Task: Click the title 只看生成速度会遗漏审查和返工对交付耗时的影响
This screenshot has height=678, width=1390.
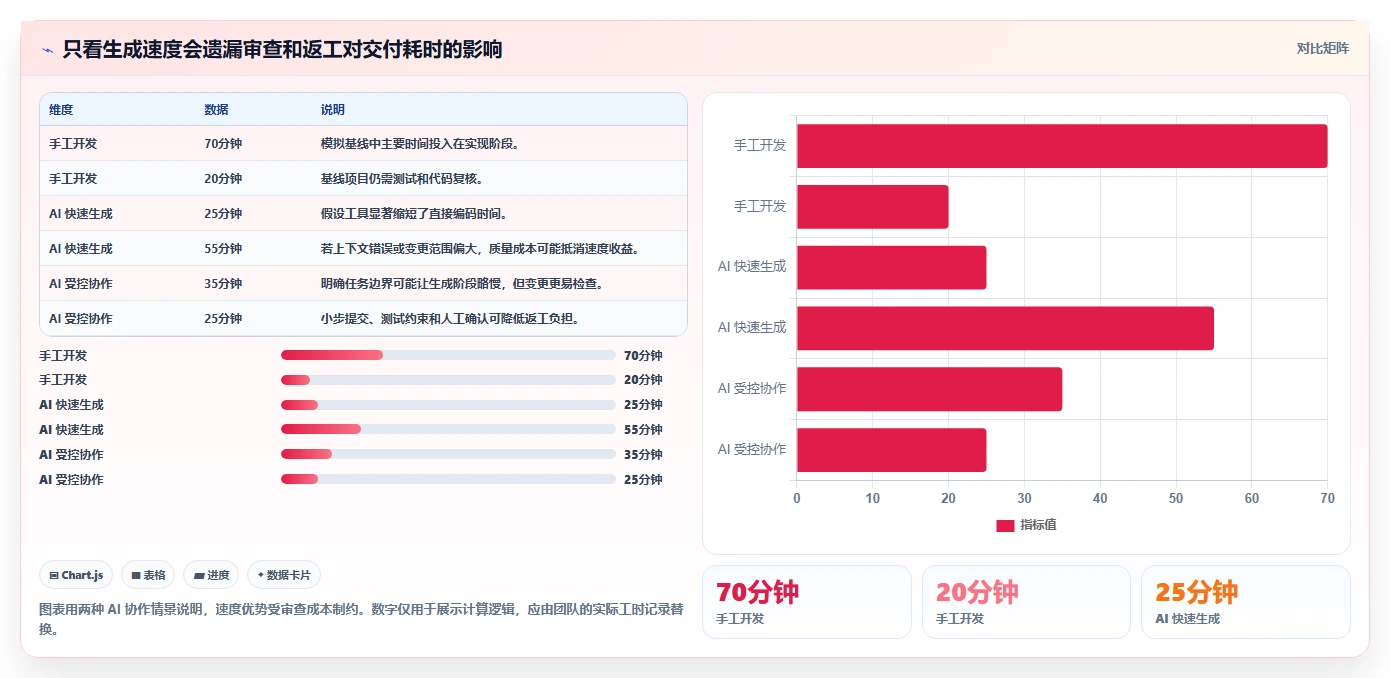Action: 282,49
